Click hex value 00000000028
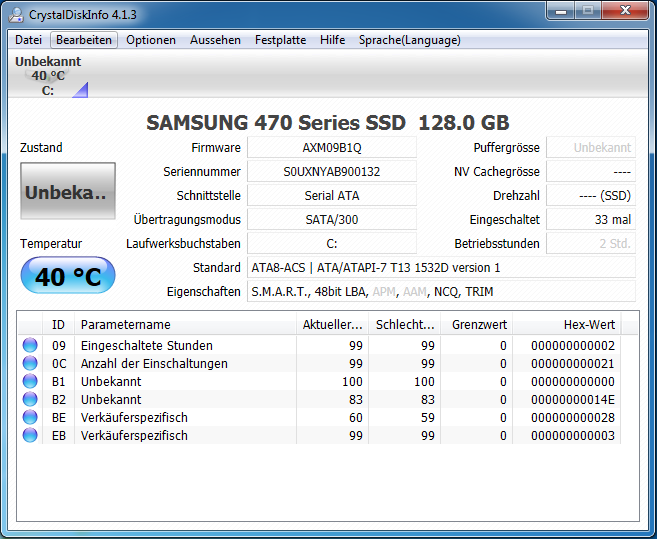 pos(573,418)
